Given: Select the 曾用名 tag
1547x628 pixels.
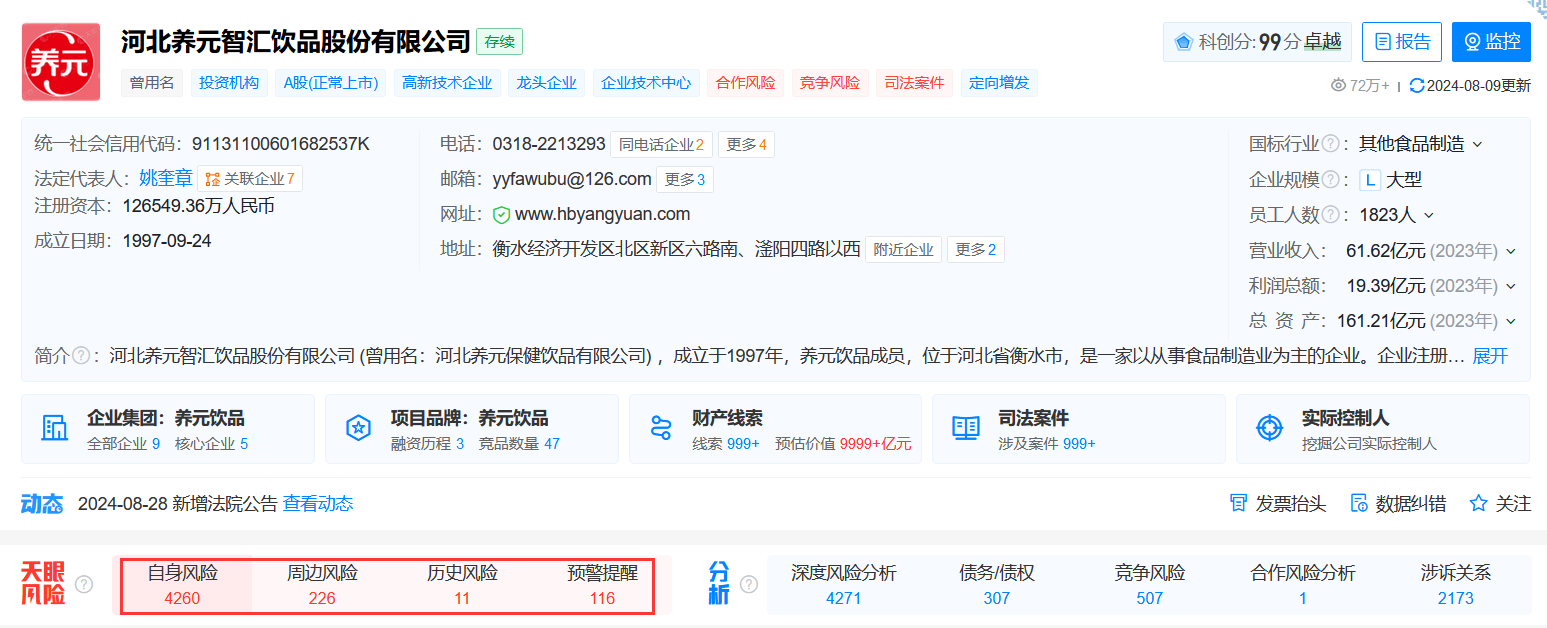Looking at the screenshot, I should pyautogui.click(x=152, y=83).
